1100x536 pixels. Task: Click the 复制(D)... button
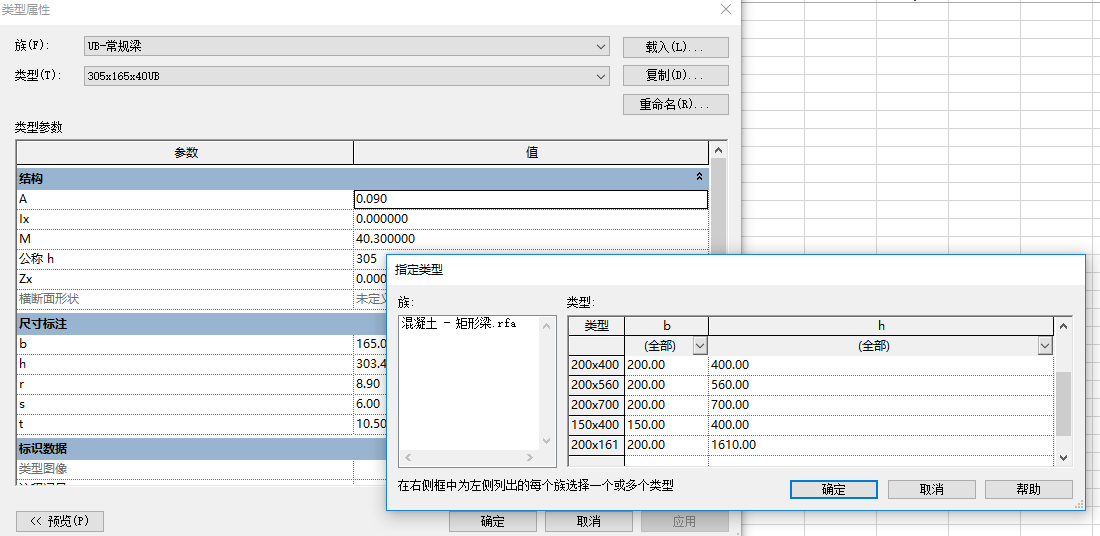click(x=676, y=75)
